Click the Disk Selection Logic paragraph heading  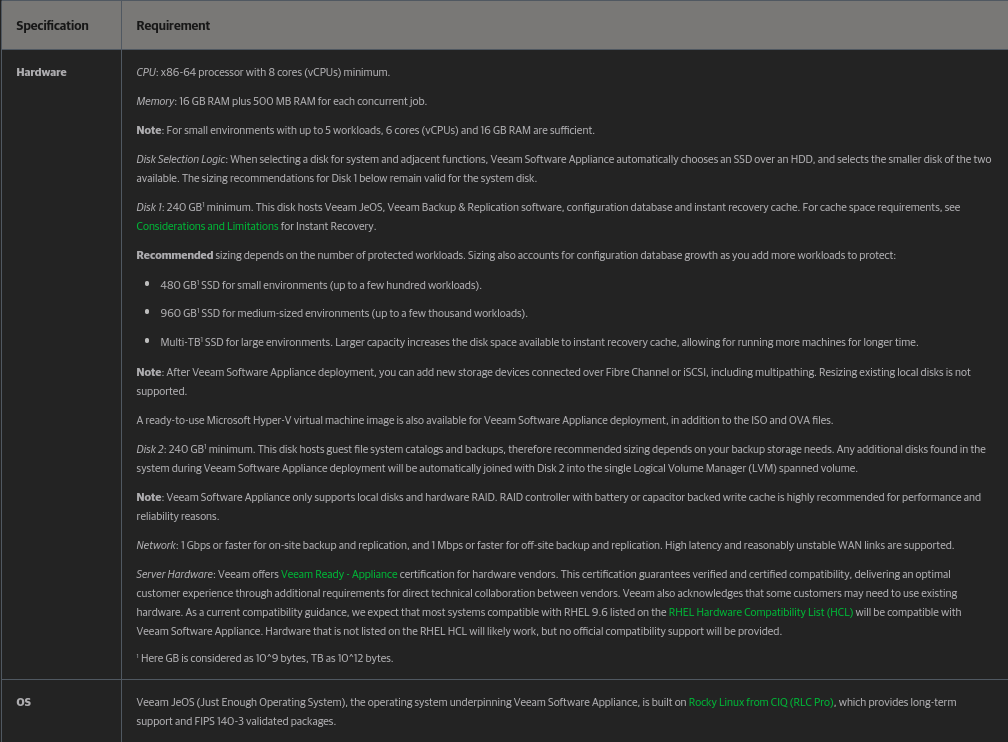181,159
